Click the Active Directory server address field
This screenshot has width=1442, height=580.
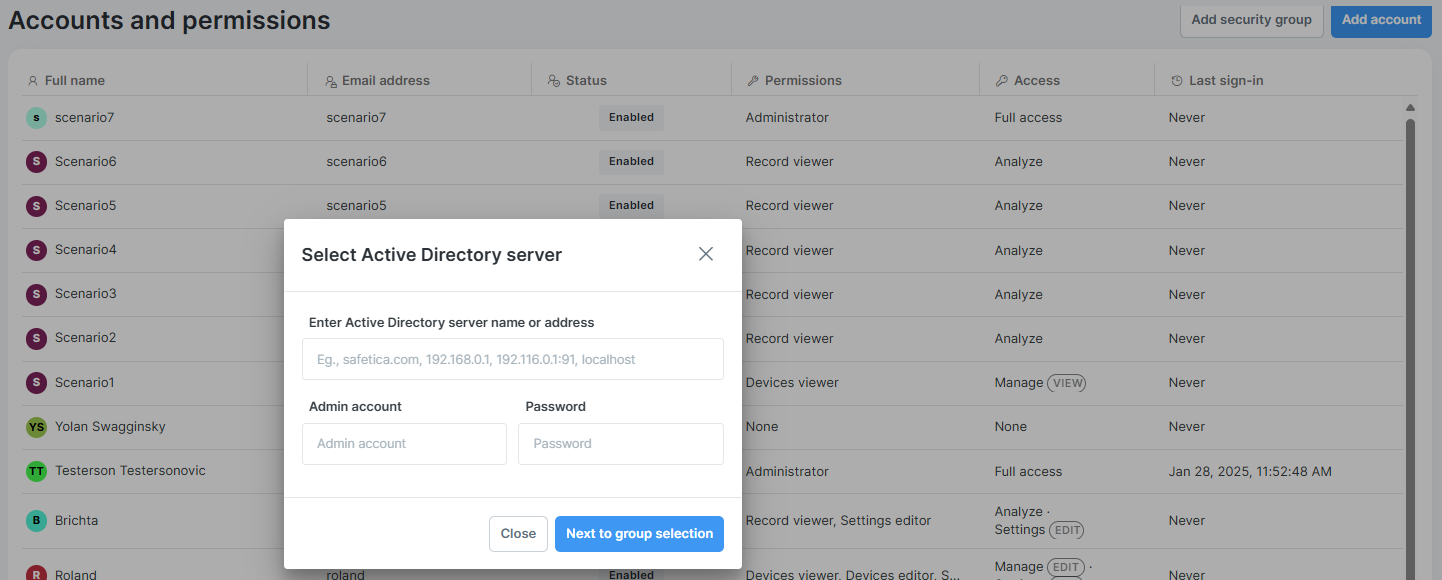(x=512, y=359)
